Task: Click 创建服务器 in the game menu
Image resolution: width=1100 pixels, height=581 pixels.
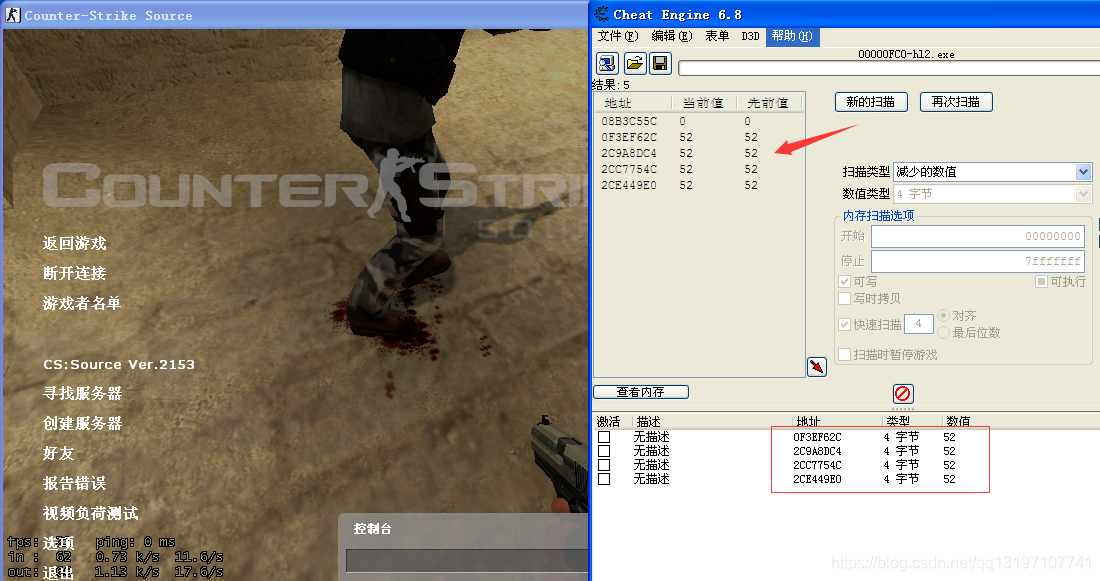Action: pos(83,424)
